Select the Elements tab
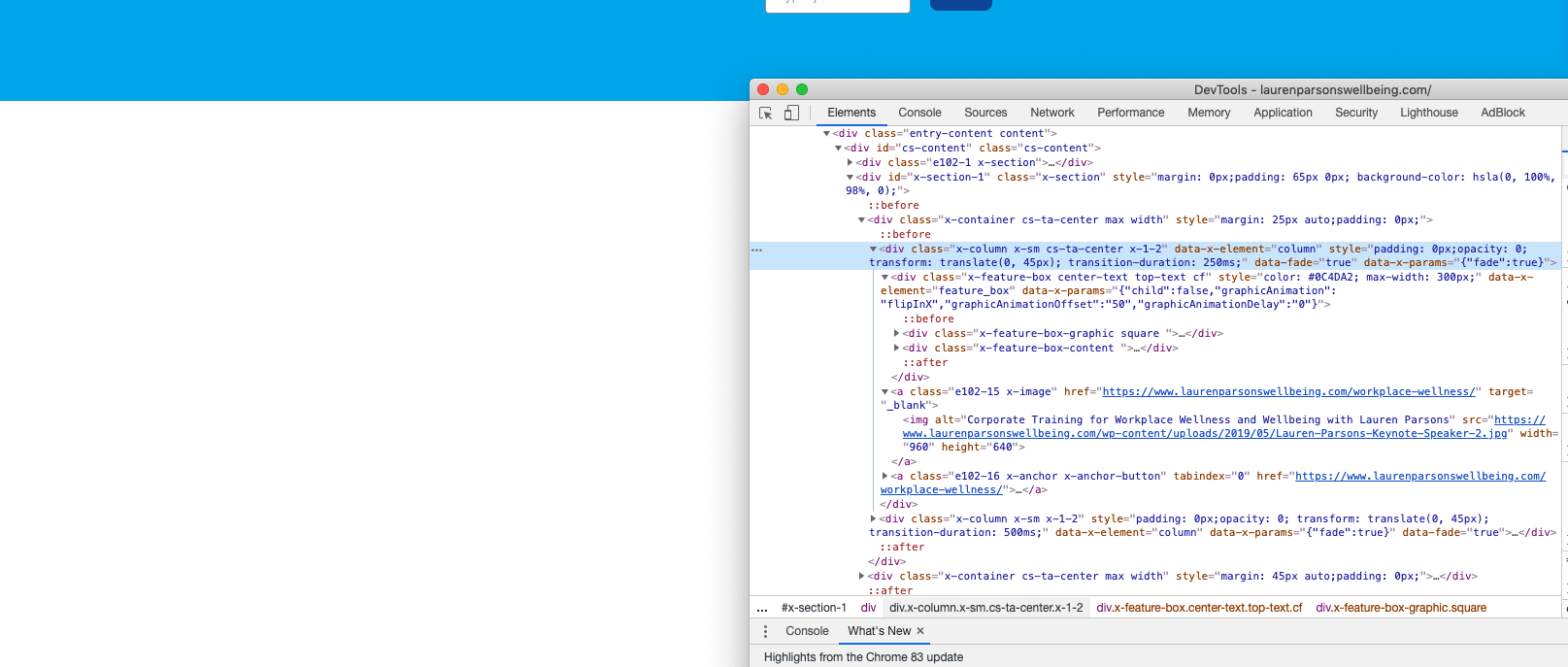The height and width of the screenshot is (667, 1568). point(851,113)
